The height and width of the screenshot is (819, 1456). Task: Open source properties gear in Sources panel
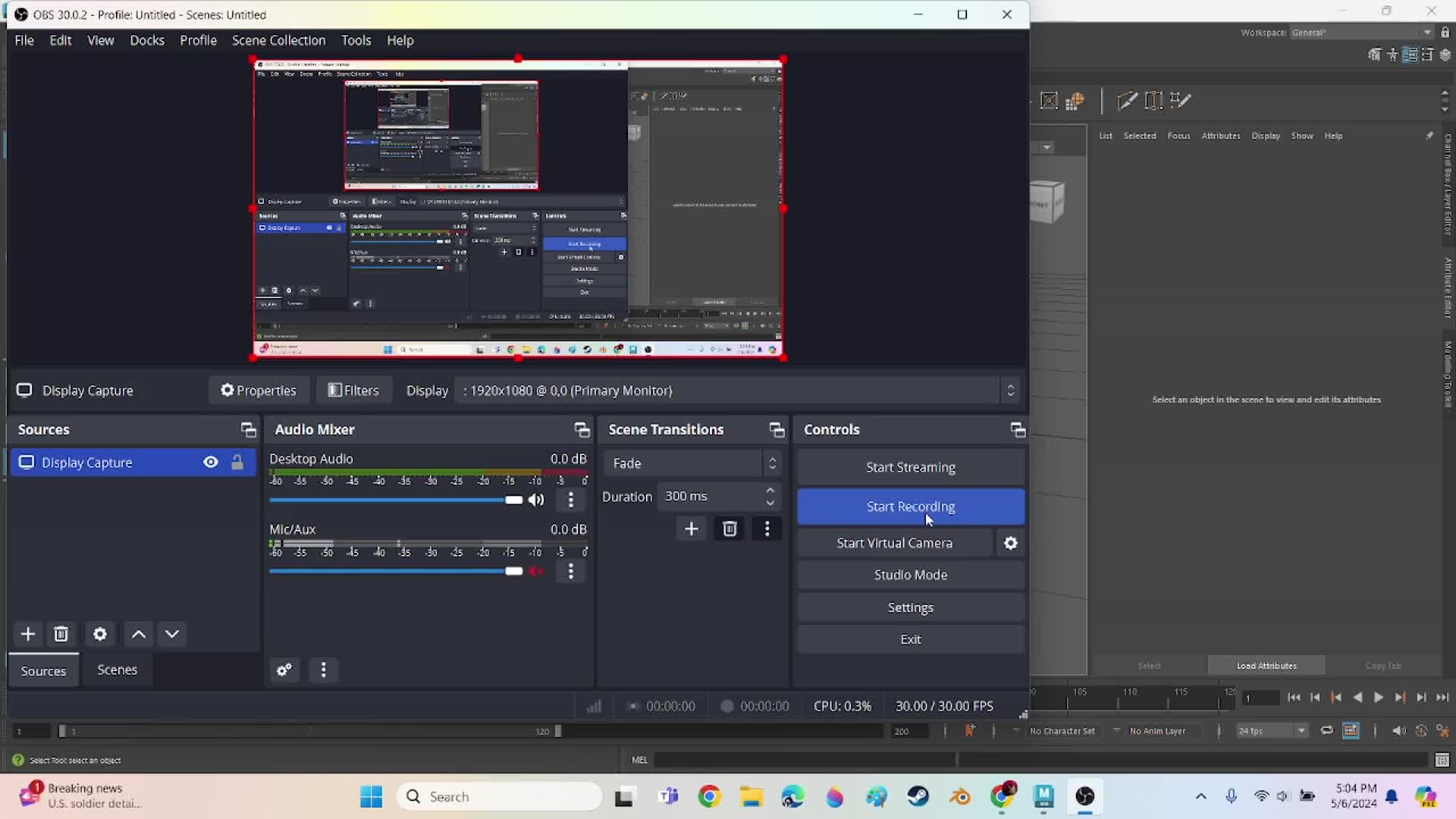click(100, 634)
